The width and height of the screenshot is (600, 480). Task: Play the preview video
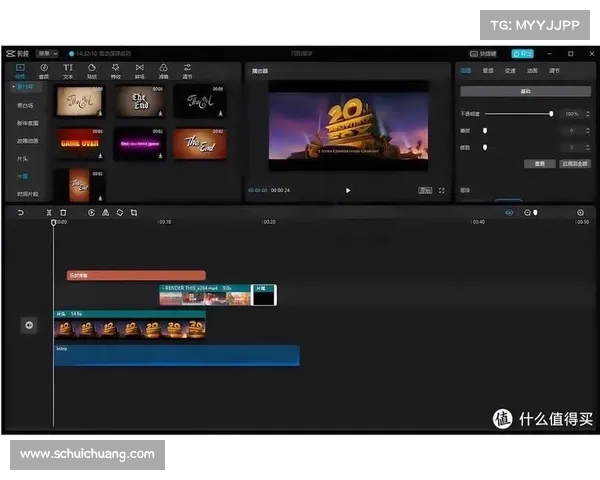tap(348, 190)
